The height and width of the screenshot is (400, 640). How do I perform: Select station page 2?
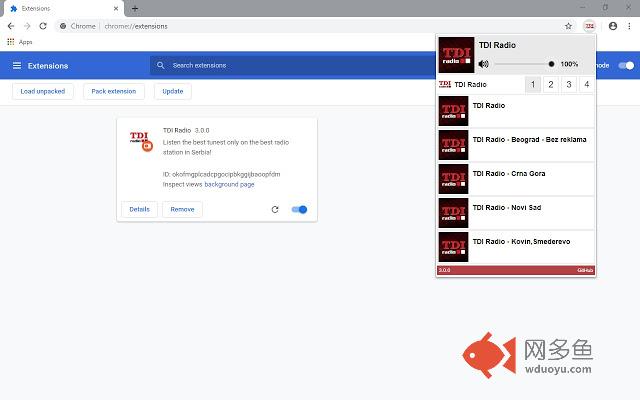(x=551, y=84)
